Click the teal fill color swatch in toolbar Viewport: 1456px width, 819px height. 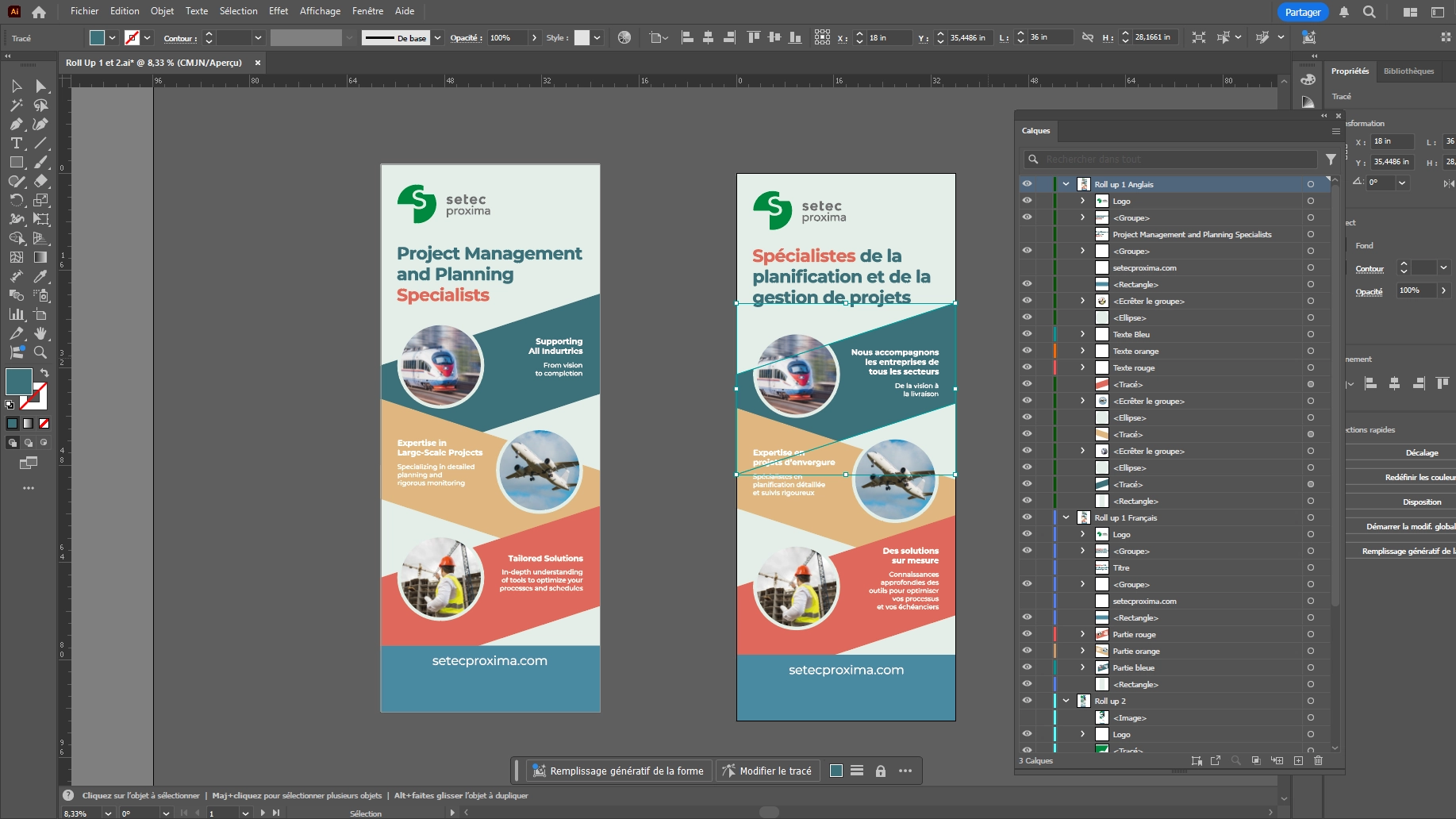point(18,382)
